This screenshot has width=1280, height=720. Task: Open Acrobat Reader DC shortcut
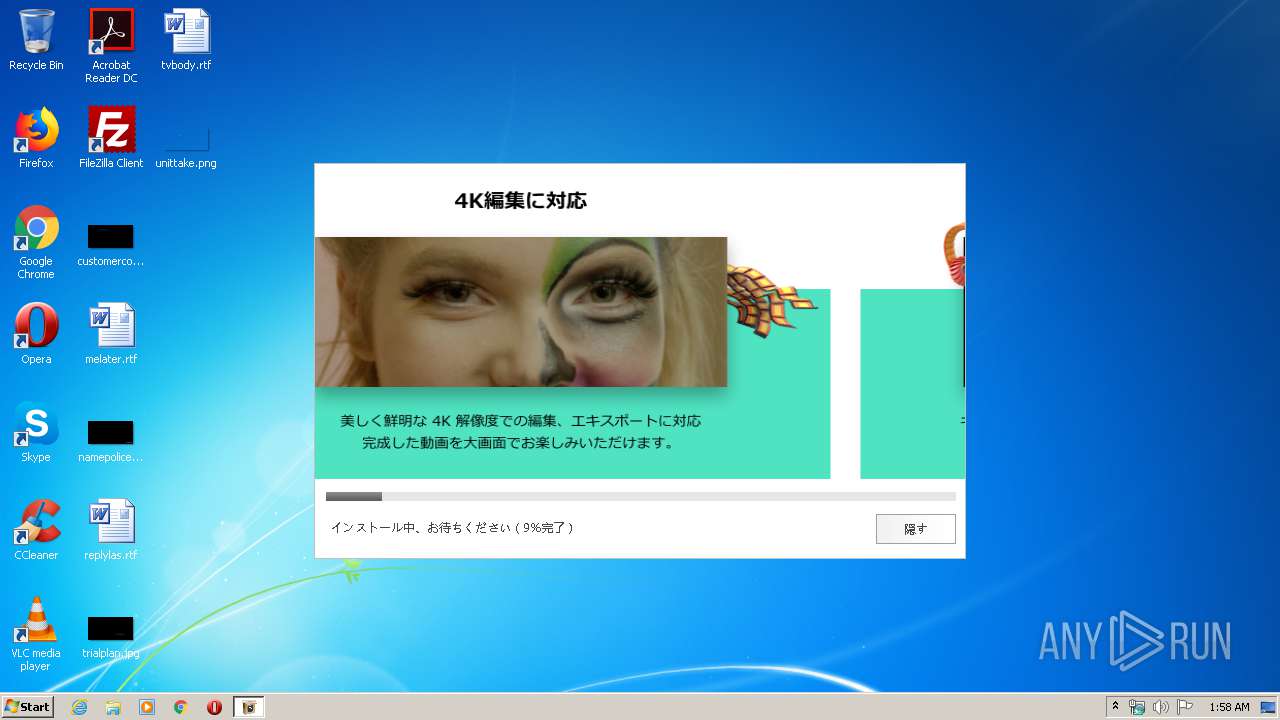(111, 46)
